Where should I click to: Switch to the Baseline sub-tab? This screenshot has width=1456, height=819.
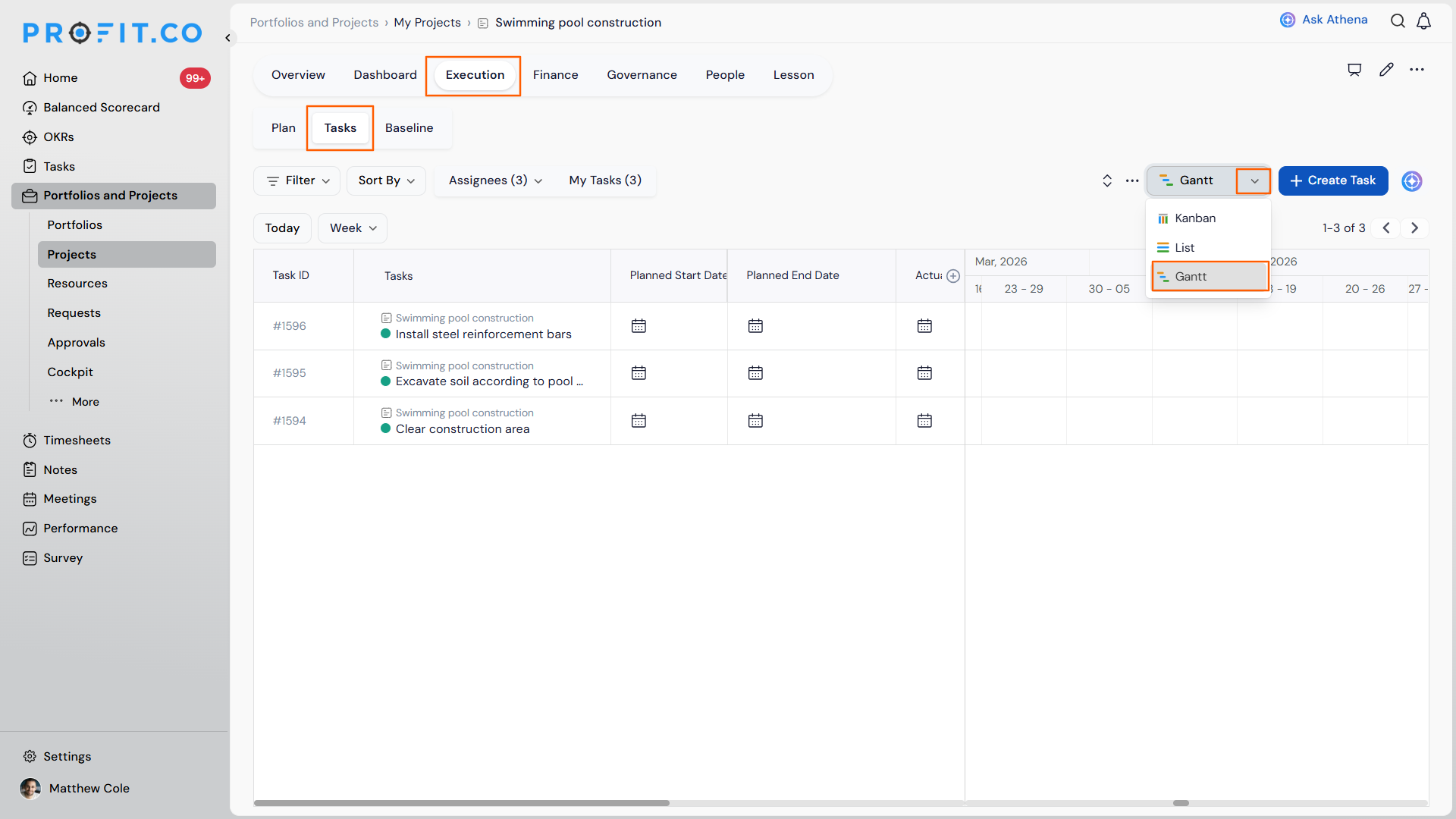point(409,128)
